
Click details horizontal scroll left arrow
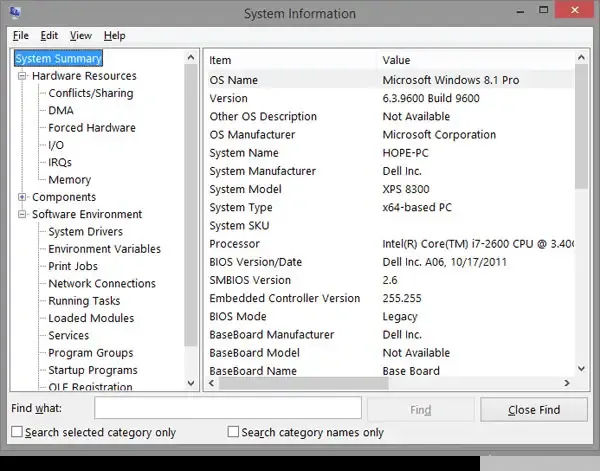pos(212,383)
